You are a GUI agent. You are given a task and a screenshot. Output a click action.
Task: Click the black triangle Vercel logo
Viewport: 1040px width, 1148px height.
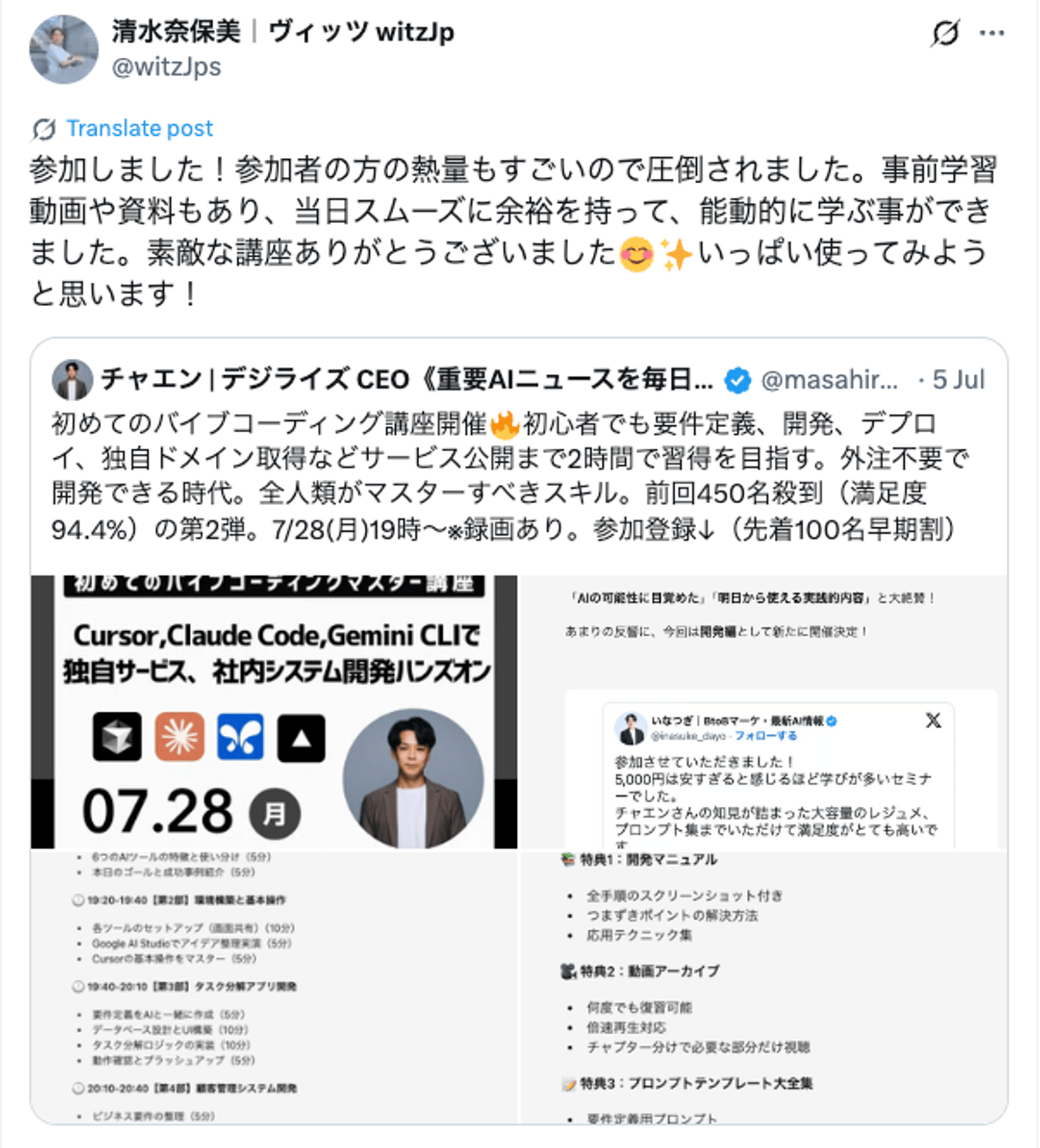301,738
